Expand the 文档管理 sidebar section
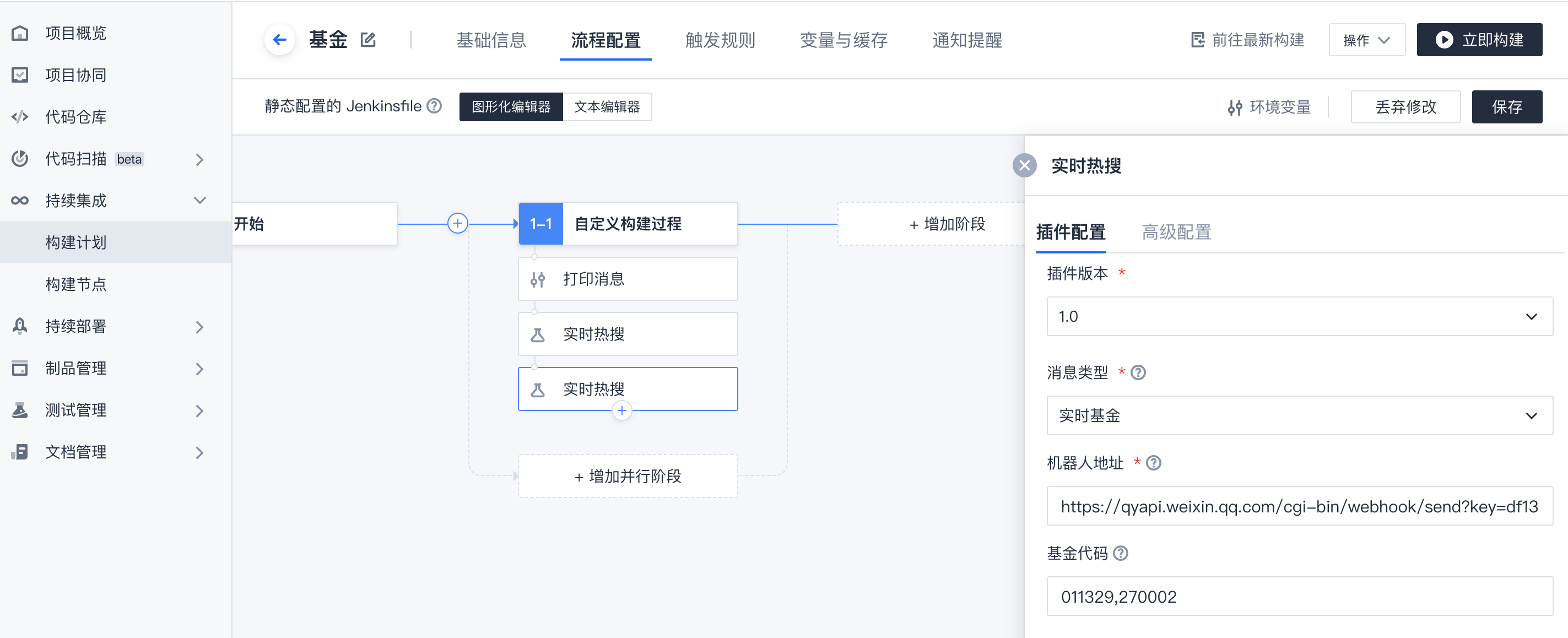This screenshot has width=1568, height=638. pos(199,452)
